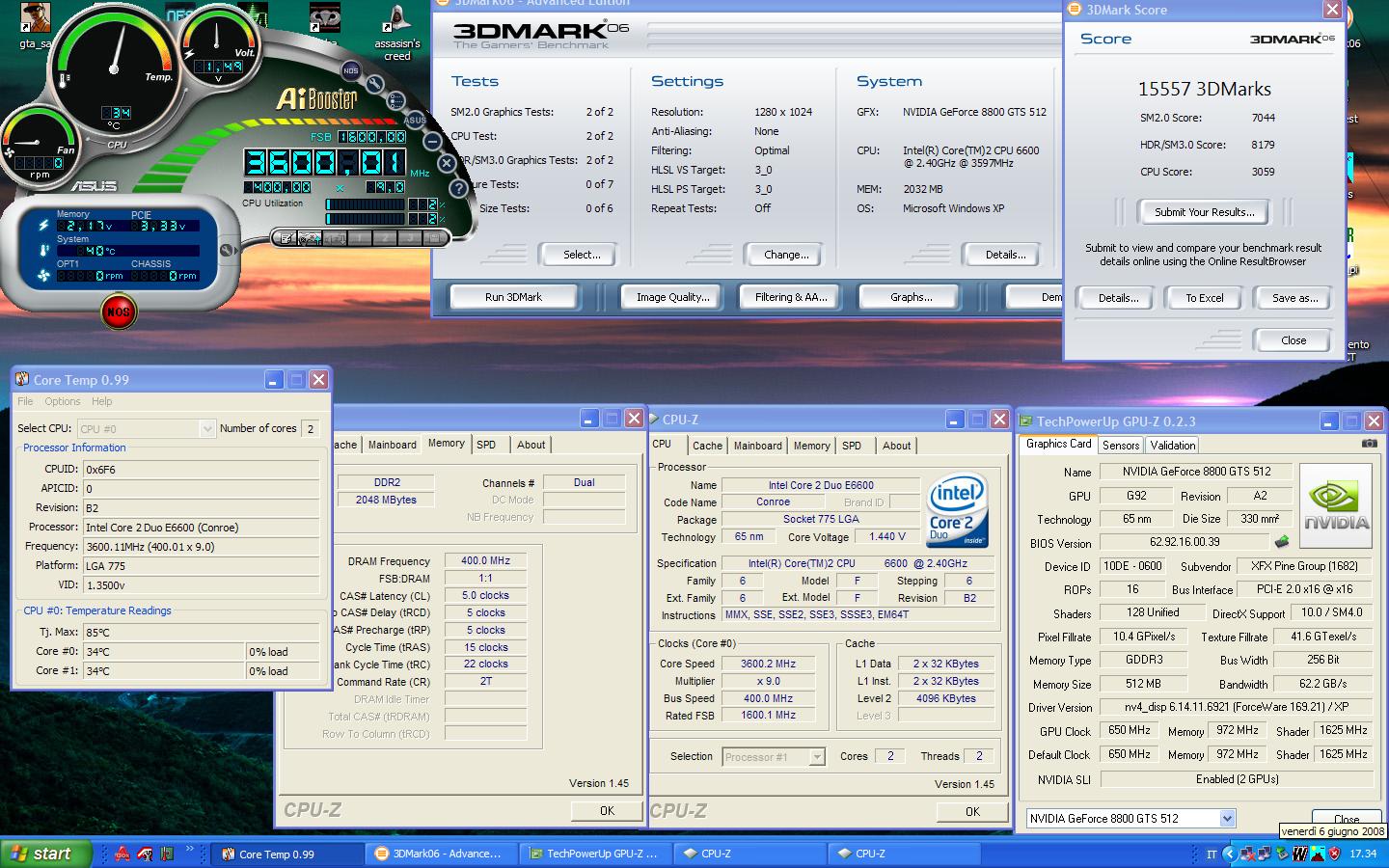
Task: Click the ASUS logo button in AI Booster's arc
Action: pyautogui.click(x=415, y=120)
